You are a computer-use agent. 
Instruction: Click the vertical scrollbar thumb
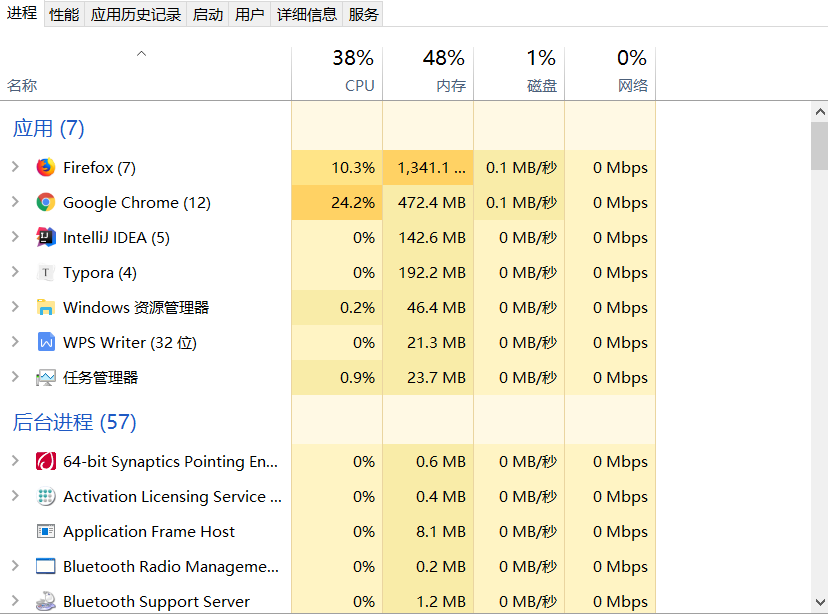pyautogui.click(x=819, y=145)
